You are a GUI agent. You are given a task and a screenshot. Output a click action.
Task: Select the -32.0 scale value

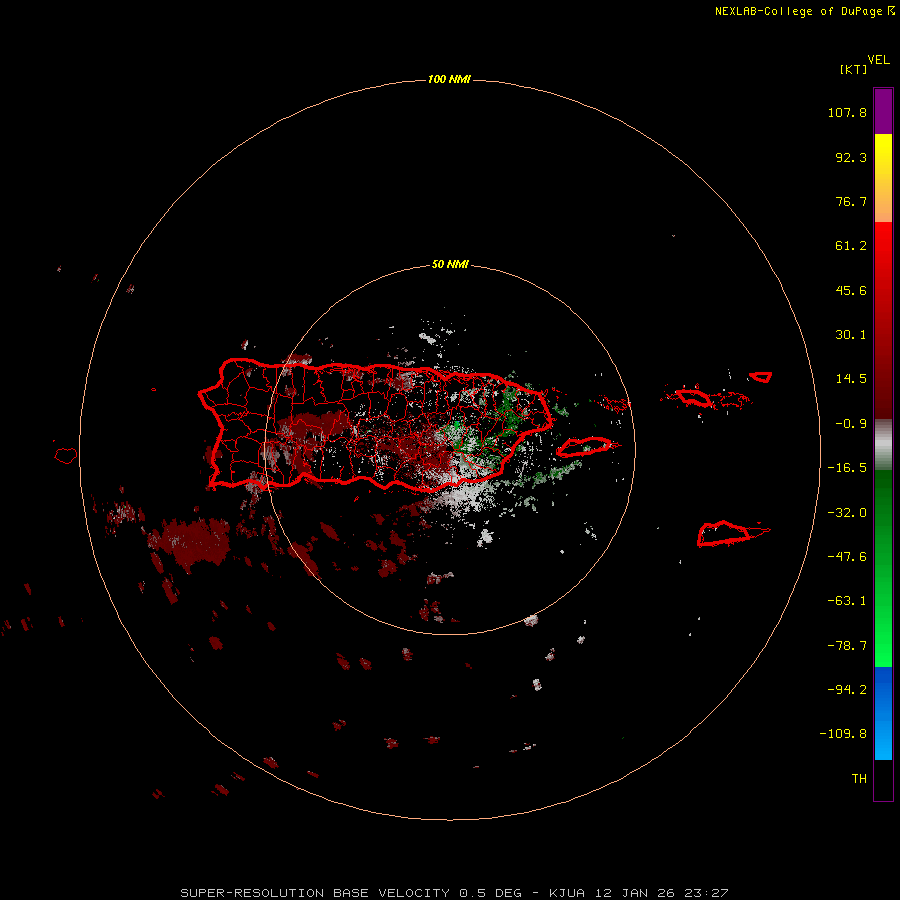(x=847, y=513)
